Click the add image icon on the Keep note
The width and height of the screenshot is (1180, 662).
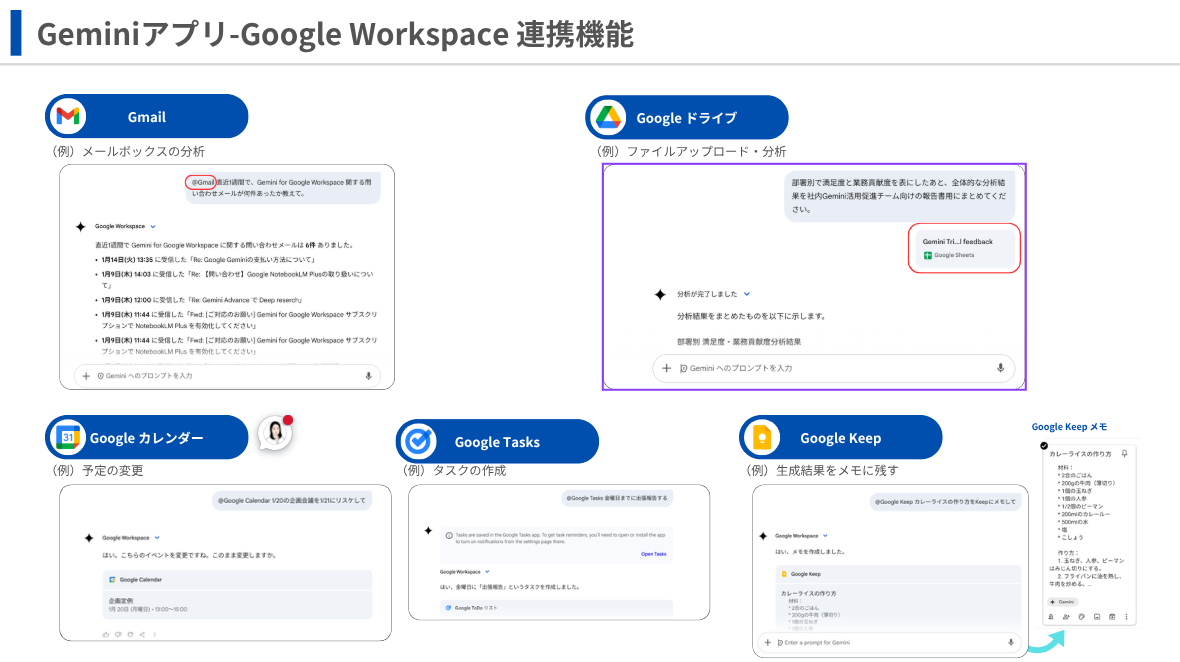(1096, 617)
